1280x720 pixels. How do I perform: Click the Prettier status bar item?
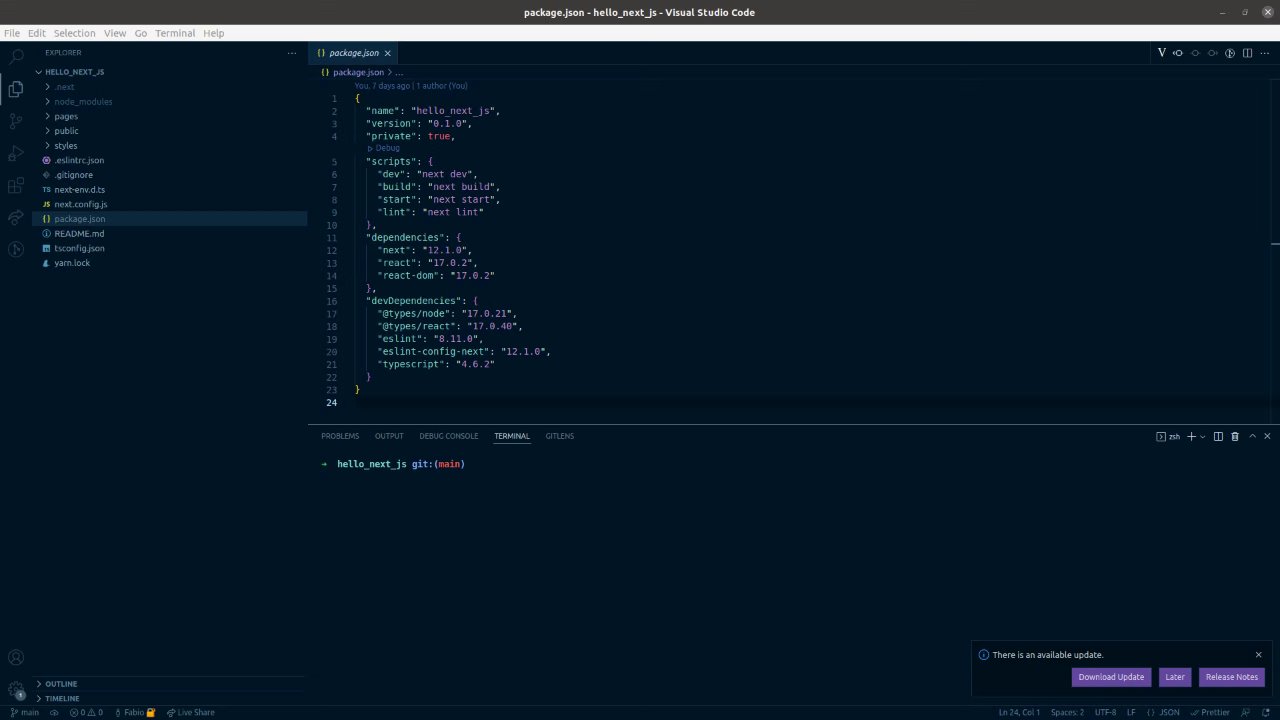1210,713
